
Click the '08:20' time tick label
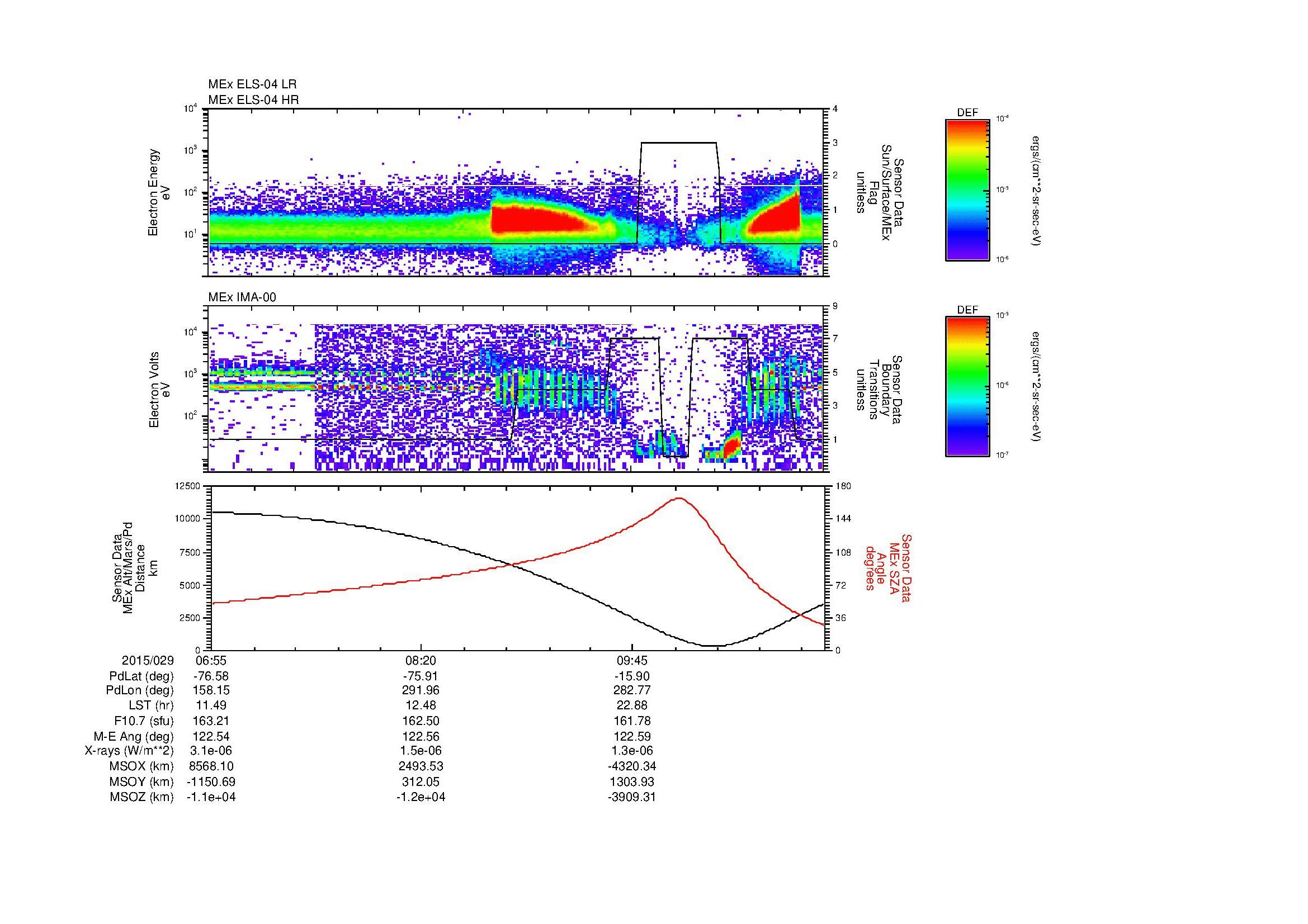[x=421, y=660]
